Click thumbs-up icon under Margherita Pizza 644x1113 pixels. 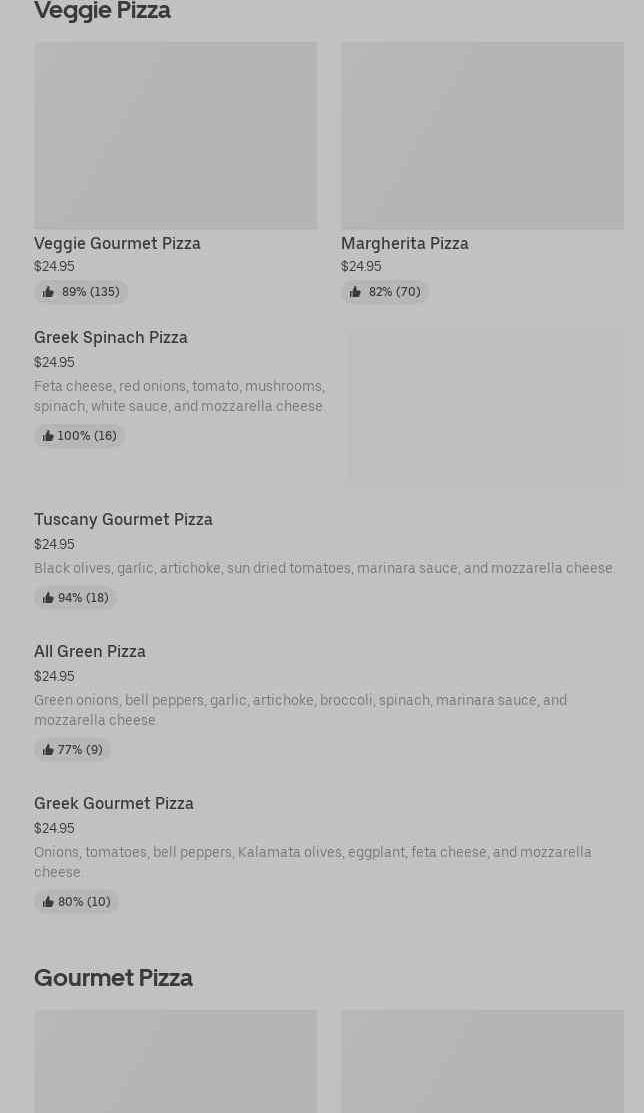coord(355,292)
